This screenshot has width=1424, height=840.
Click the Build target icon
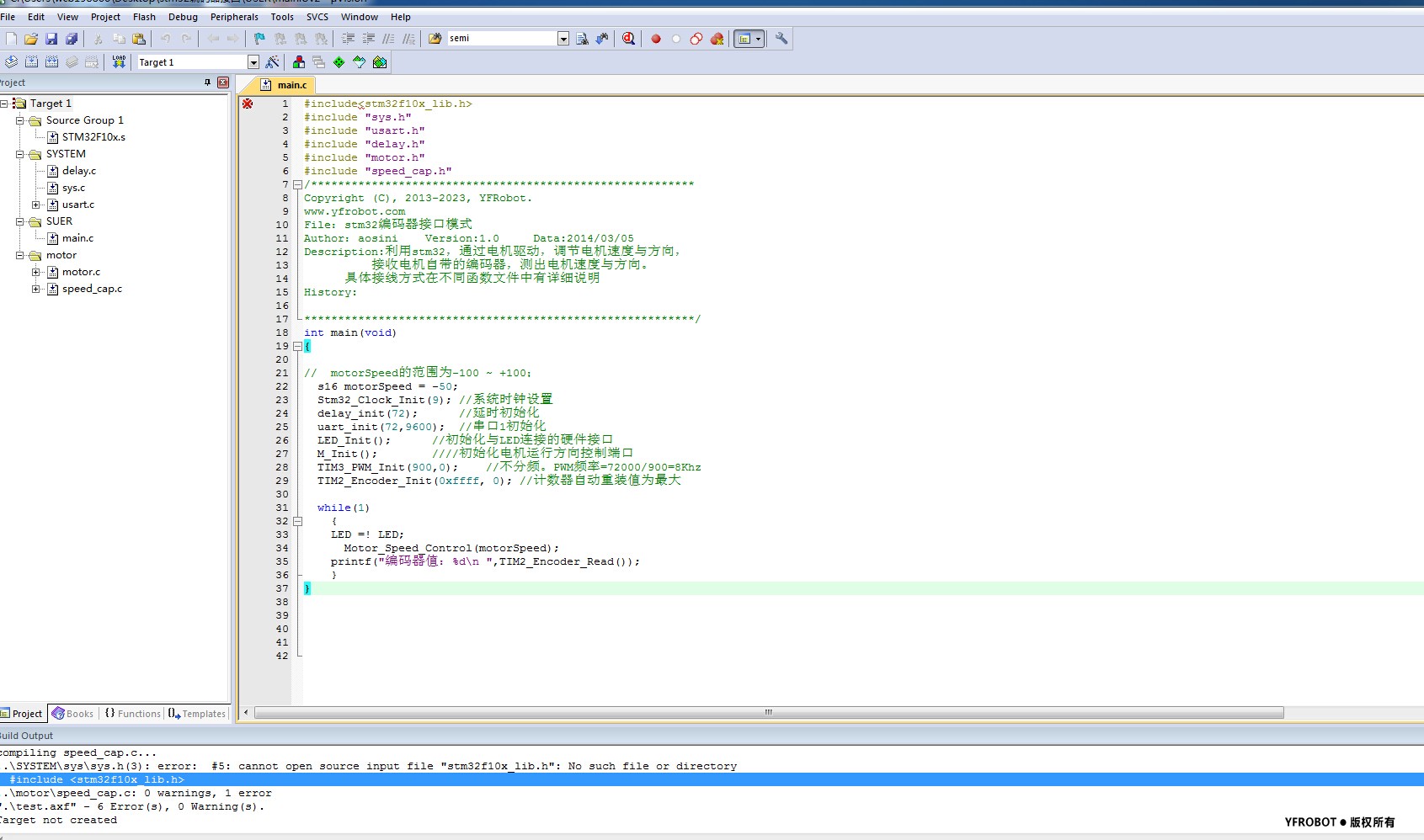(31, 62)
